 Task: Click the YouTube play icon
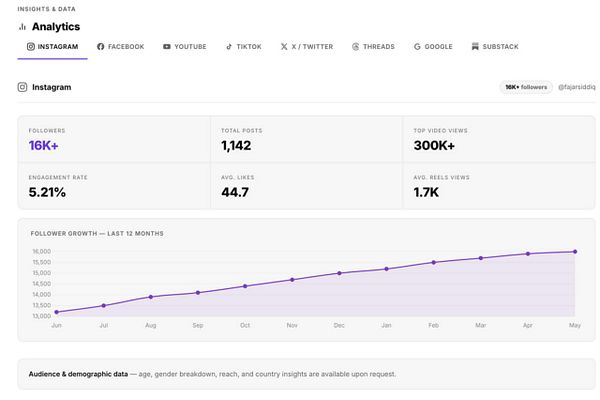click(167, 47)
